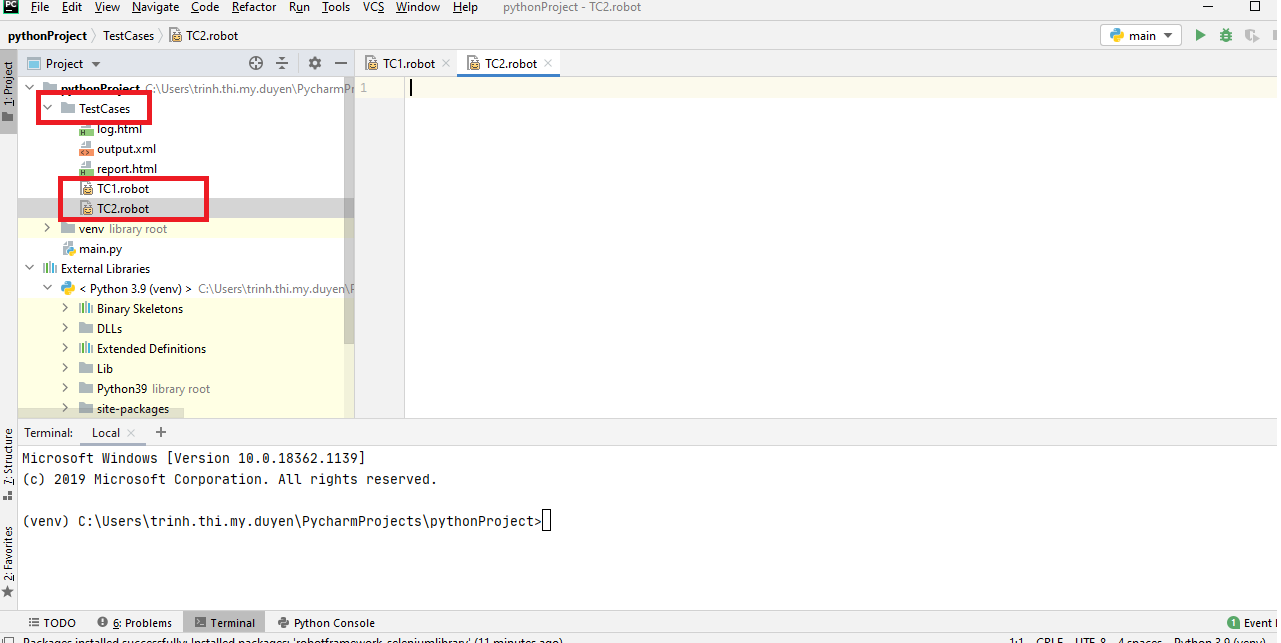This screenshot has width=1281, height=643.
Task: Select TC2.robot in the project tree
Action: tap(123, 208)
